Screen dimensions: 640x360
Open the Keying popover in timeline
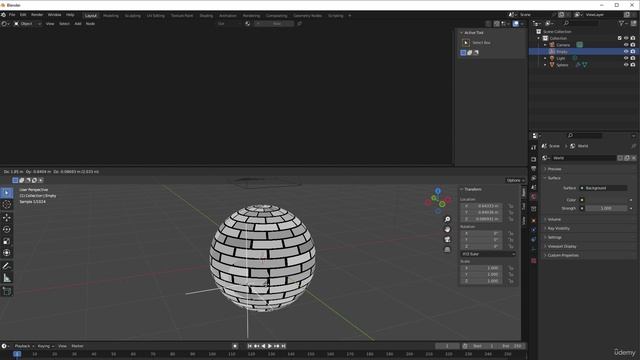click(46, 346)
